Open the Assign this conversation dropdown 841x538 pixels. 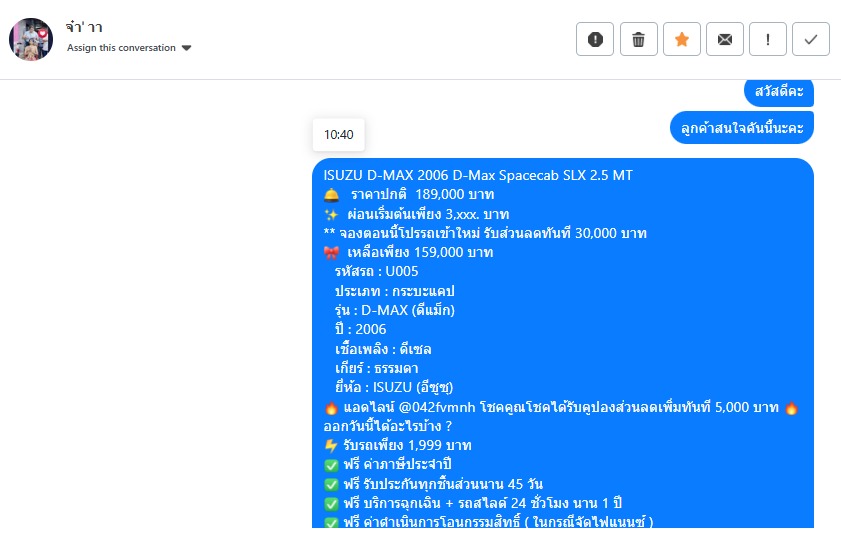pos(129,48)
